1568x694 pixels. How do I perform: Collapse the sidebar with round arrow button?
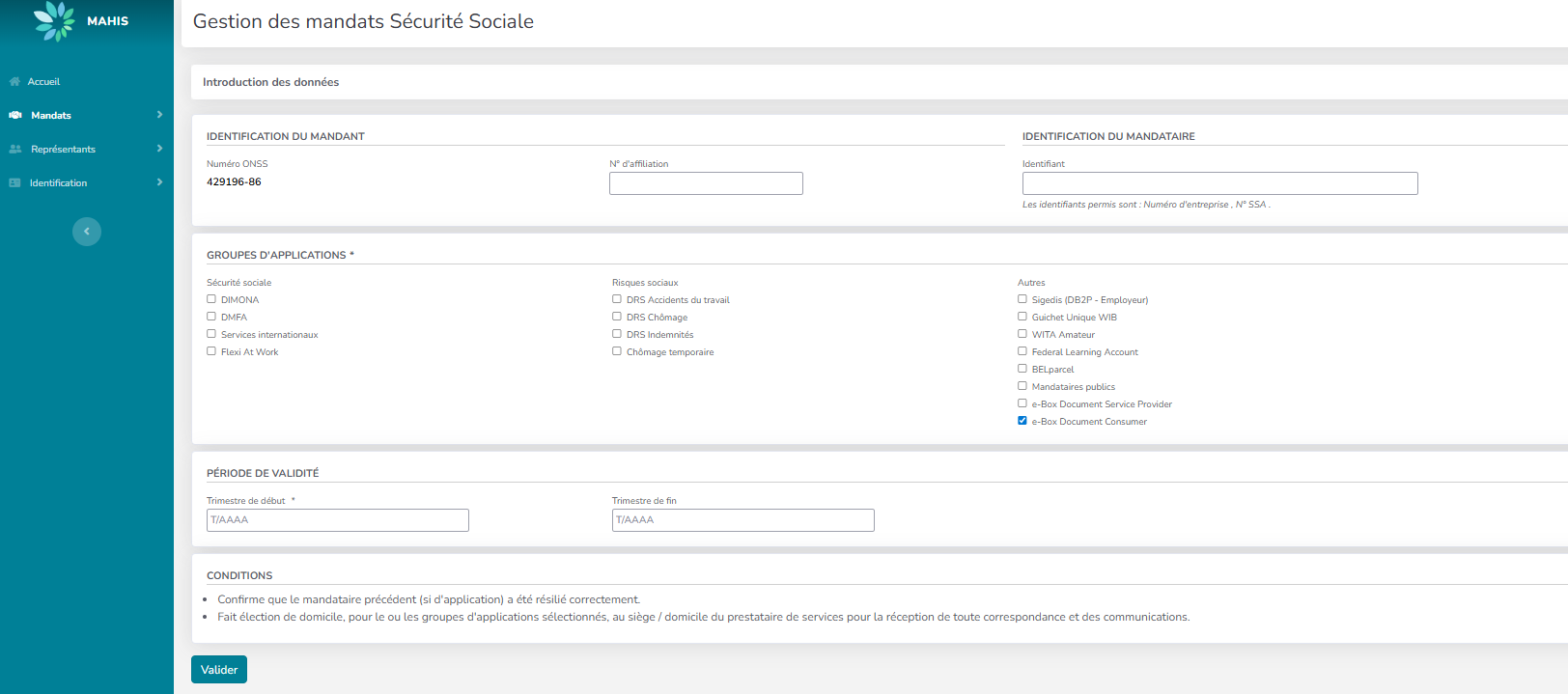point(87,232)
